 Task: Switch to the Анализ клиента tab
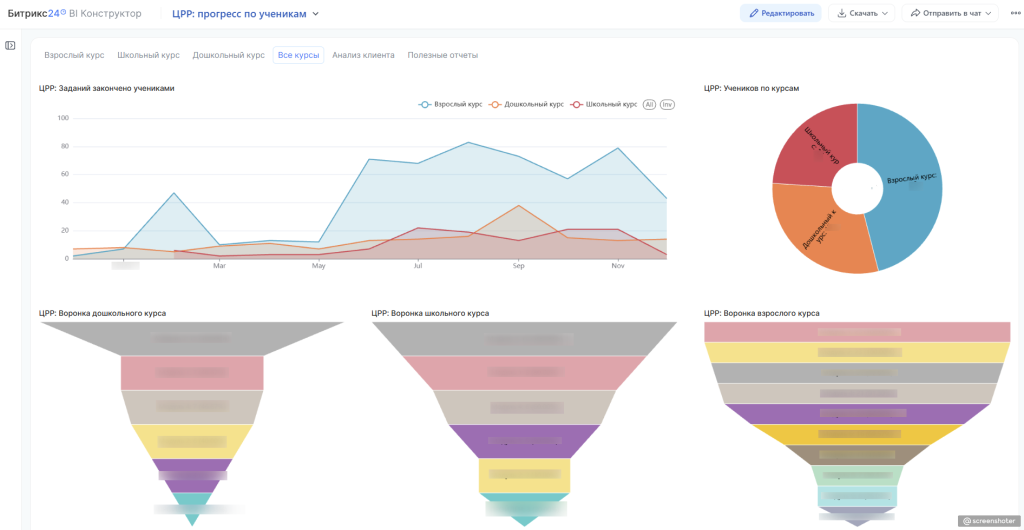point(363,55)
